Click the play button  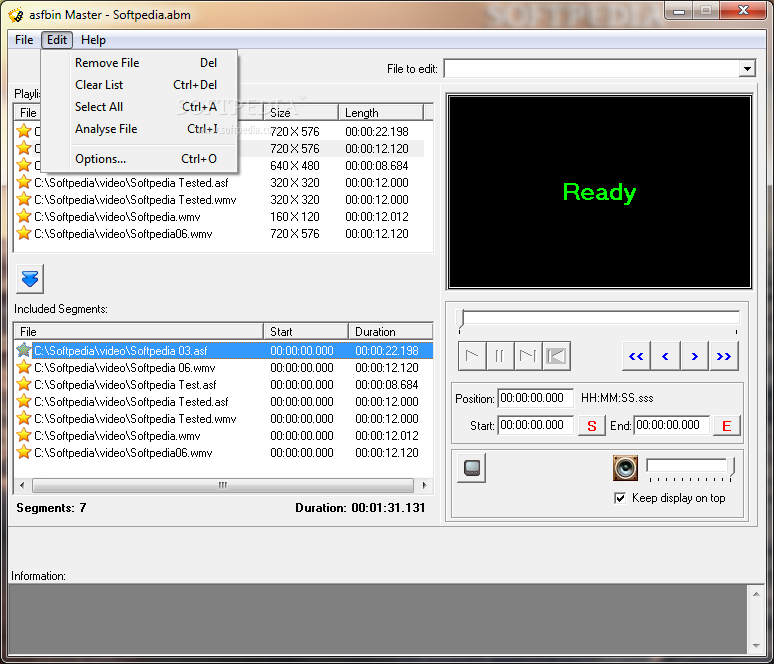pyautogui.click(x=472, y=356)
